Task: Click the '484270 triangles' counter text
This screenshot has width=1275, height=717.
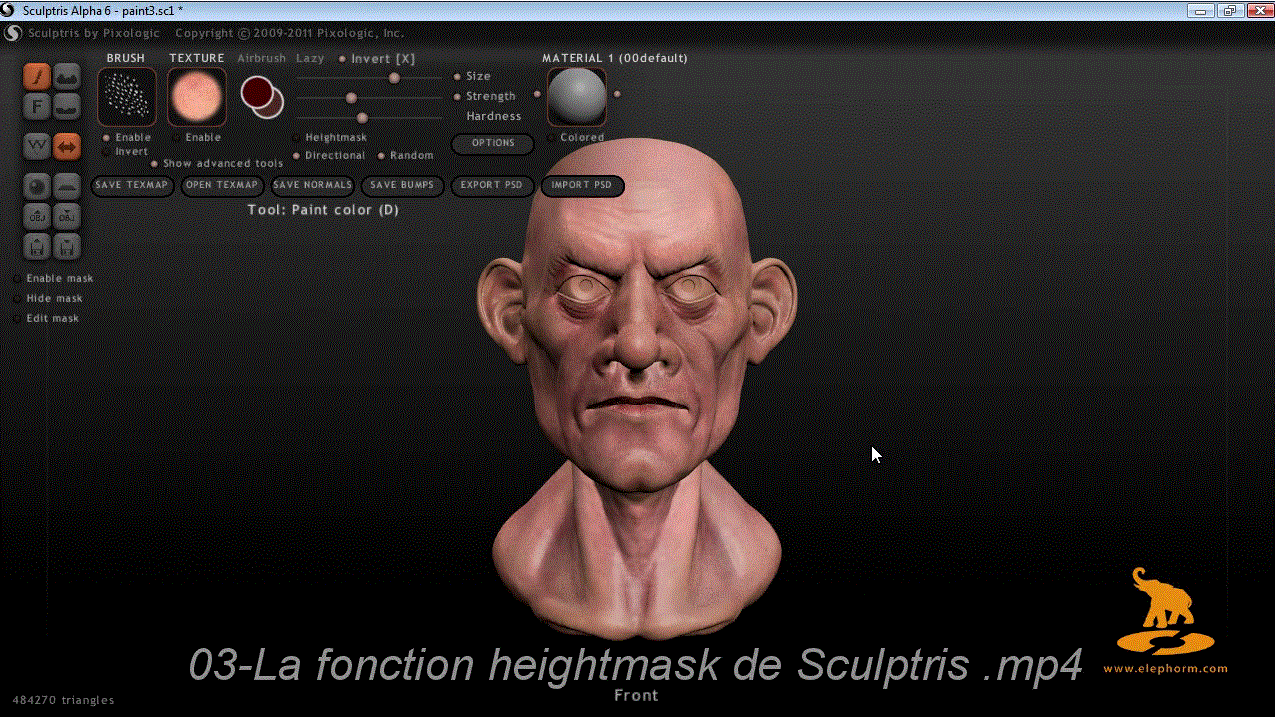Action: click(x=64, y=700)
